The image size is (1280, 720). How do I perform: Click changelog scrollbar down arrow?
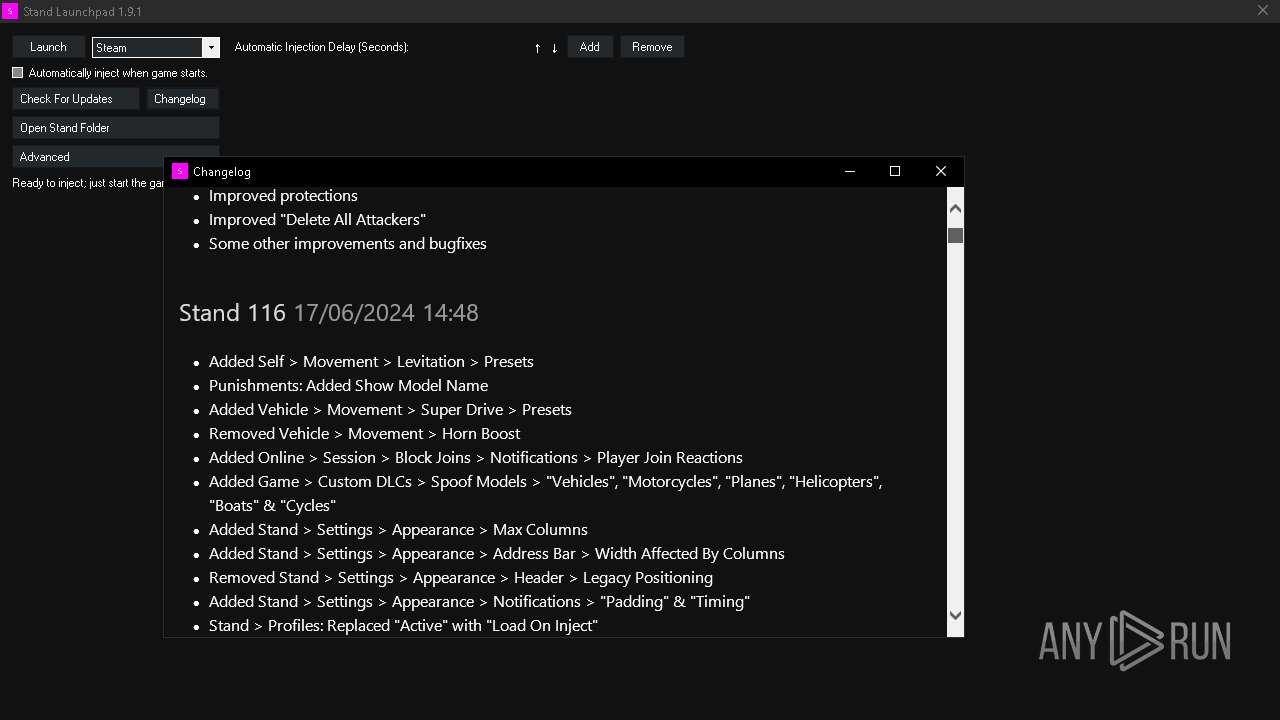(955, 616)
